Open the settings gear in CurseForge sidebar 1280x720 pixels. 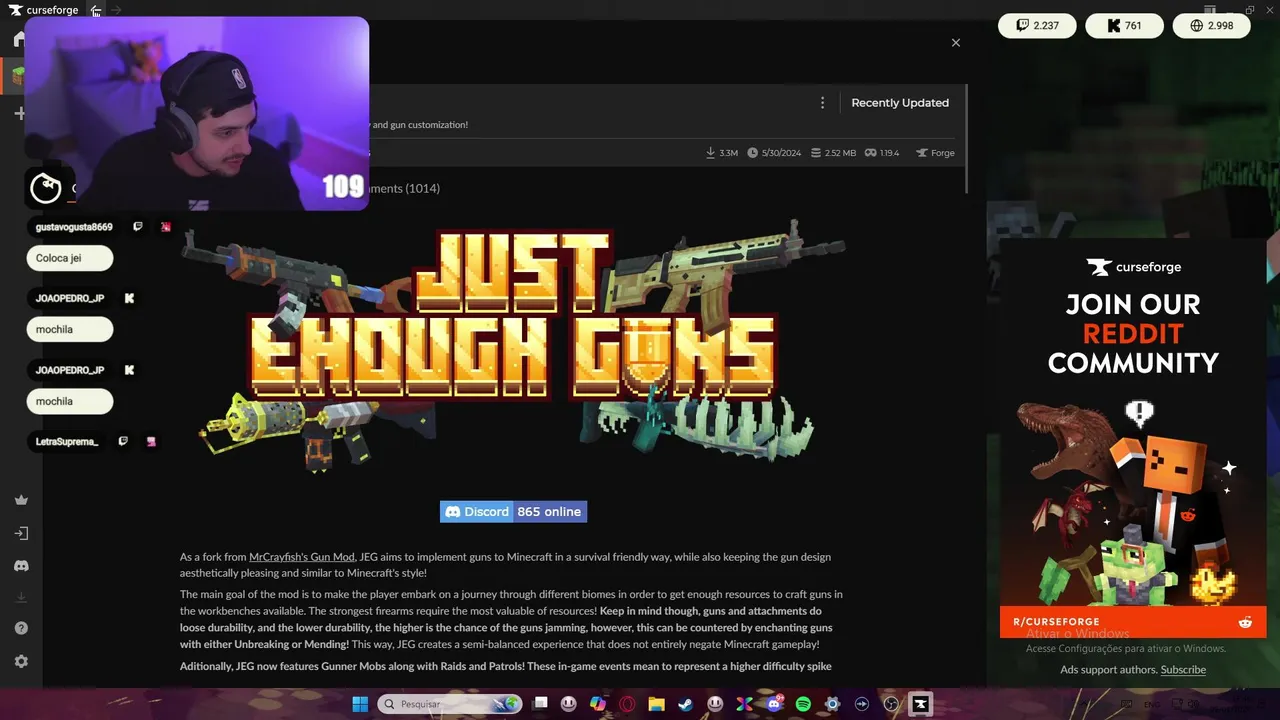coord(21,662)
